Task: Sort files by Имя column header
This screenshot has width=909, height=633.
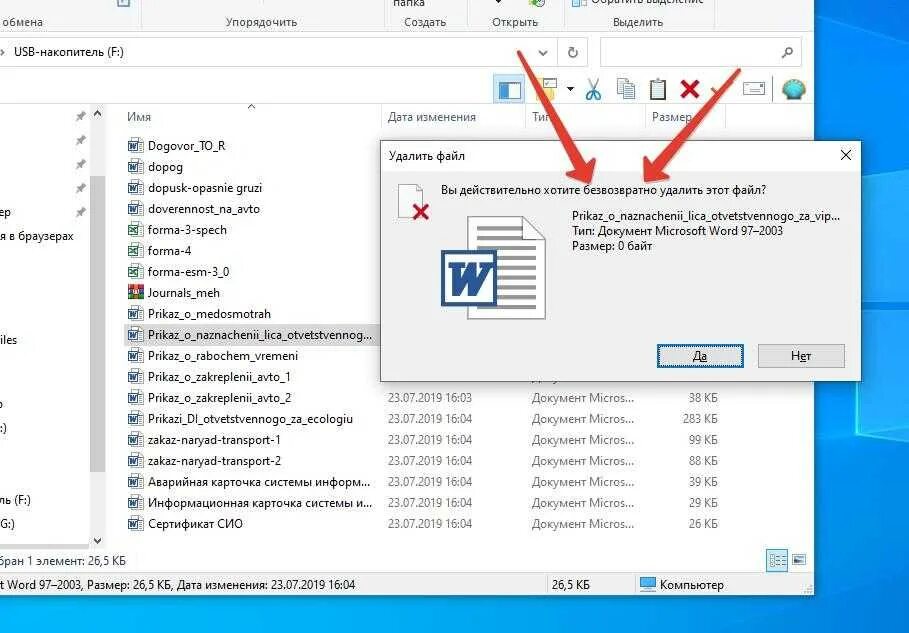Action: click(x=139, y=117)
